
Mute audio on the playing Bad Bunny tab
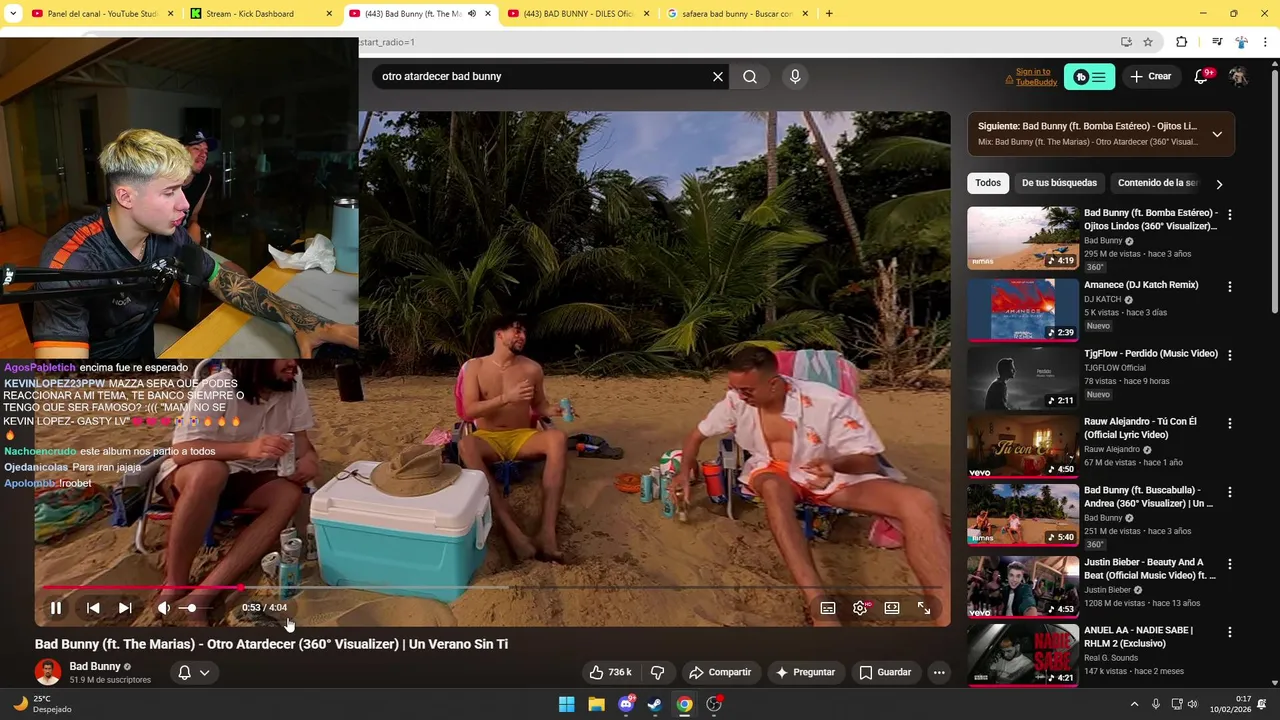472,14
